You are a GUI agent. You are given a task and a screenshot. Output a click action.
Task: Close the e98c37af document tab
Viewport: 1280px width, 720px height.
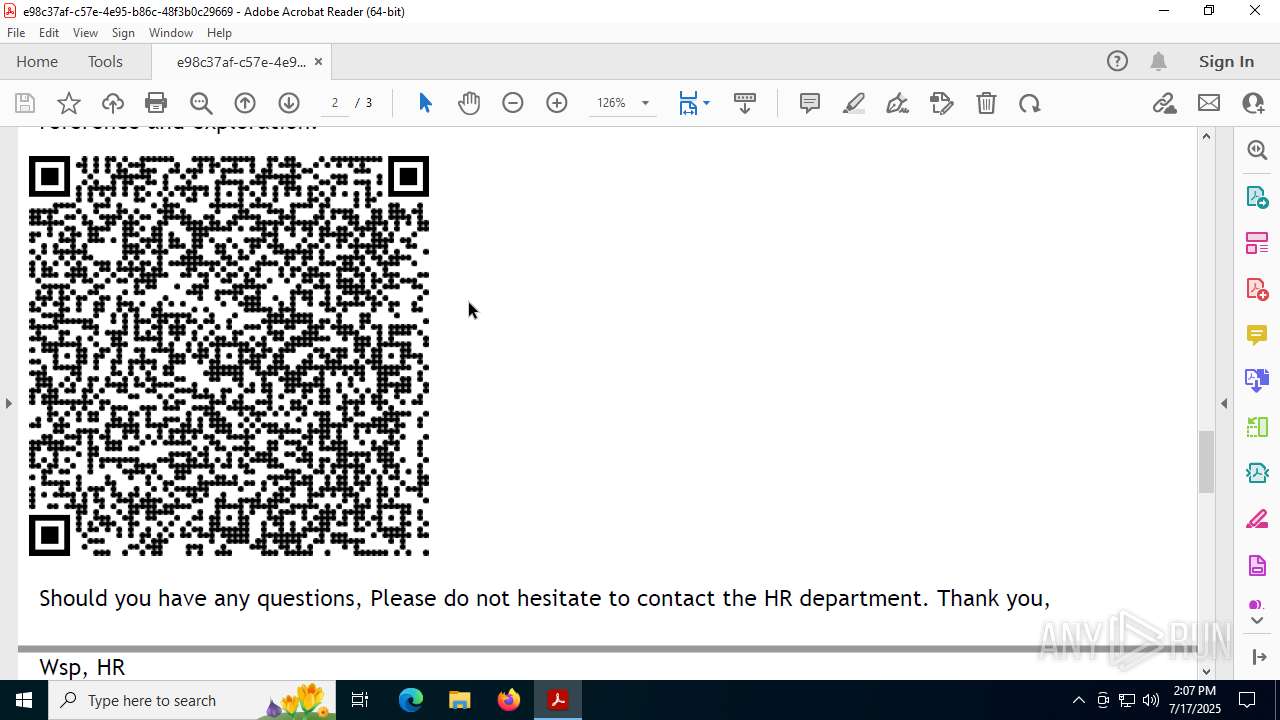pyautogui.click(x=318, y=62)
